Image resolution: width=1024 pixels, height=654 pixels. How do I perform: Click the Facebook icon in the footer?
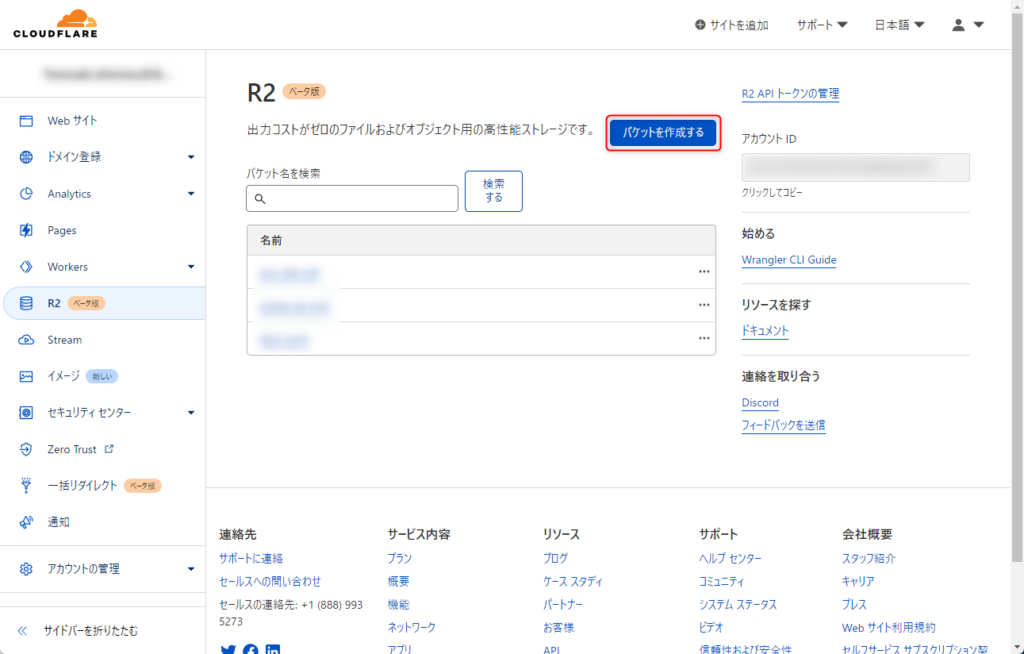pos(251,650)
